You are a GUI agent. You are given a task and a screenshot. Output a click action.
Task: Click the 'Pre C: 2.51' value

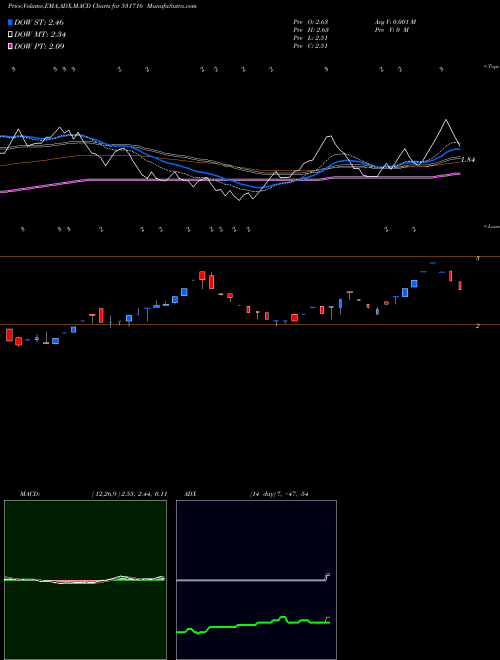click(x=311, y=46)
